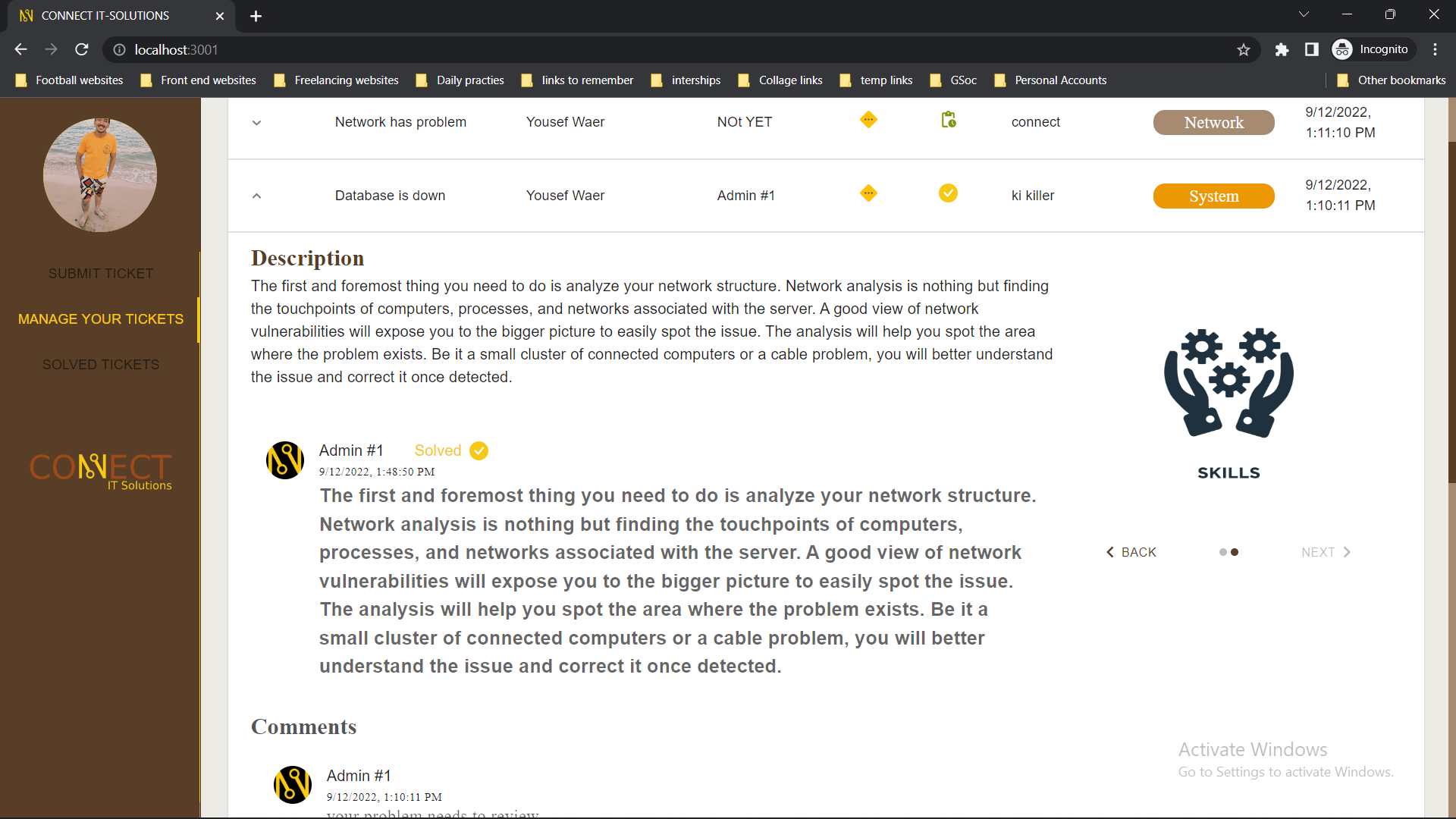The width and height of the screenshot is (1456, 819).
Task: Click the Connect IT Solutions sidebar logo
Action: pos(100,470)
